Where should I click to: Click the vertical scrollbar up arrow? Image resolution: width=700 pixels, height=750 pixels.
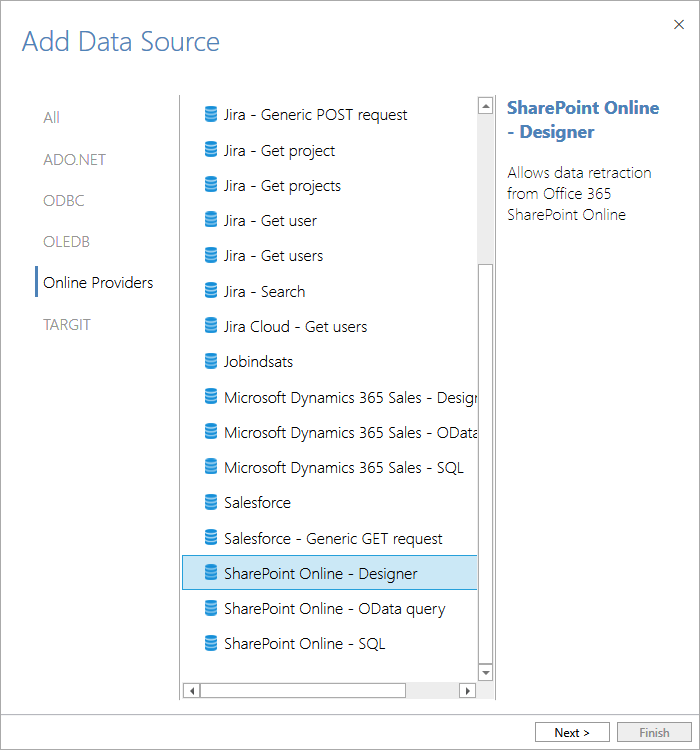[486, 106]
